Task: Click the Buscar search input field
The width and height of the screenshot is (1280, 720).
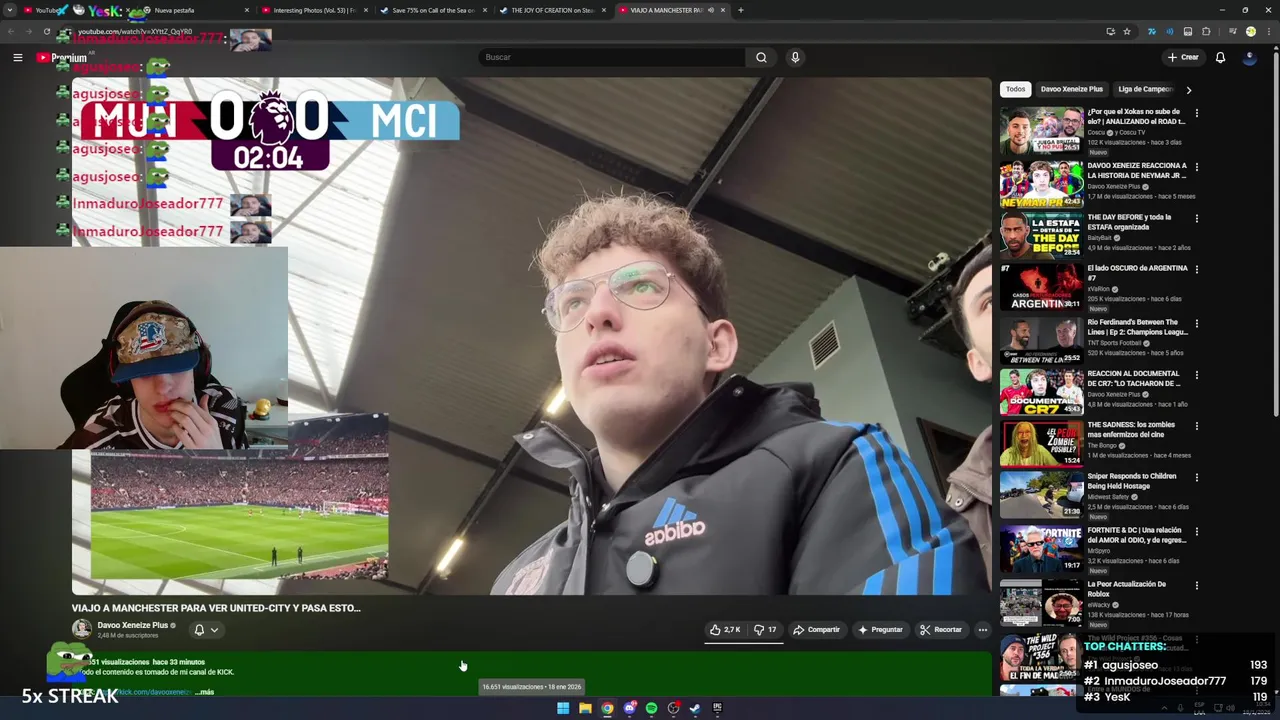Action: [612, 57]
